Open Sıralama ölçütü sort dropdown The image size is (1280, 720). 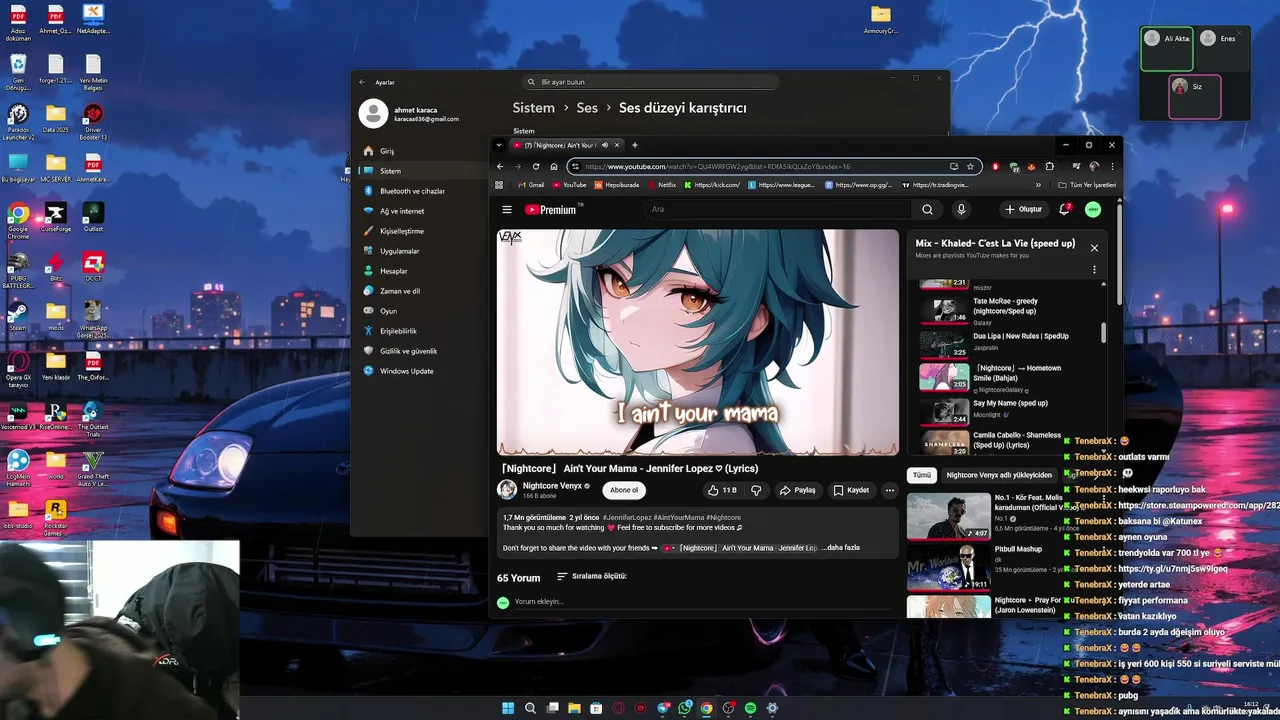pyautogui.click(x=591, y=576)
